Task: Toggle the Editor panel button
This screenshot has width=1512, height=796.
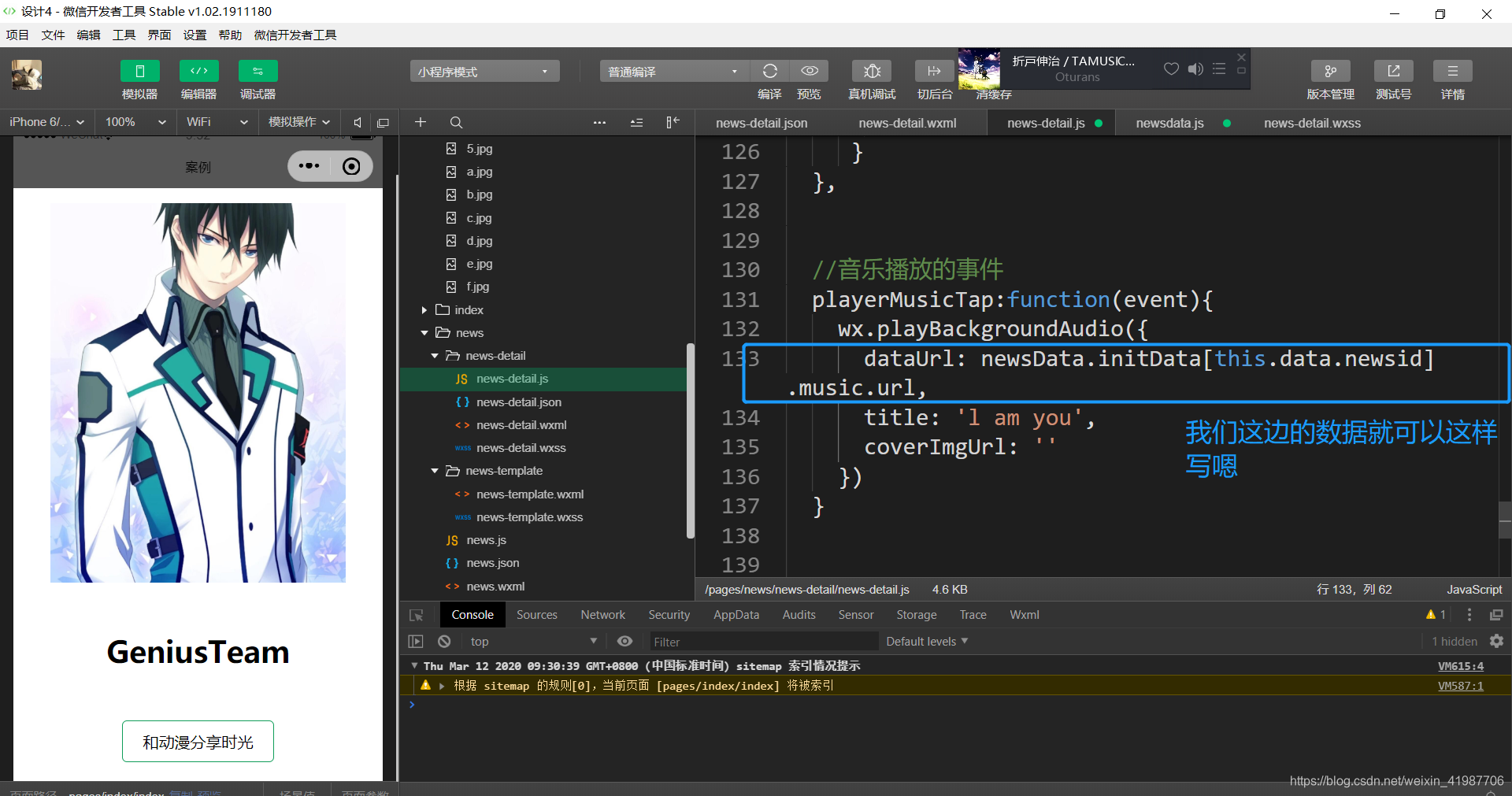Action: click(x=198, y=71)
